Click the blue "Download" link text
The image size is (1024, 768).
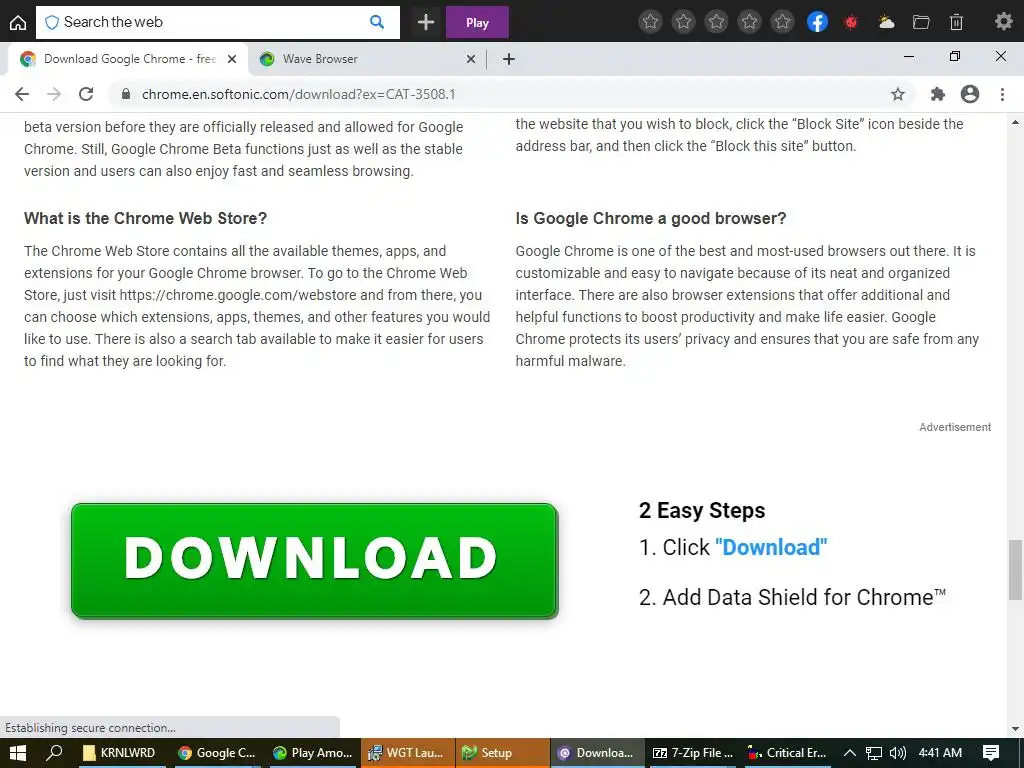771,547
